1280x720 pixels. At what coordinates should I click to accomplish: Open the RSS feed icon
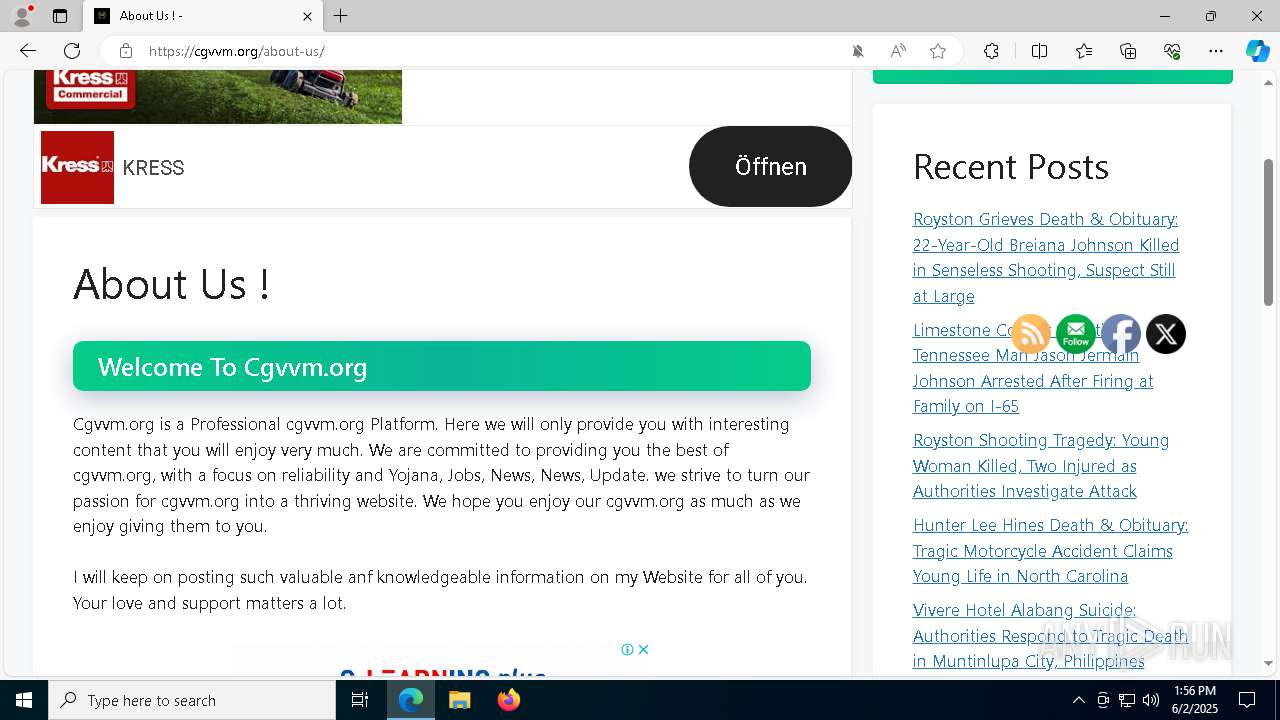click(1031, 334)
